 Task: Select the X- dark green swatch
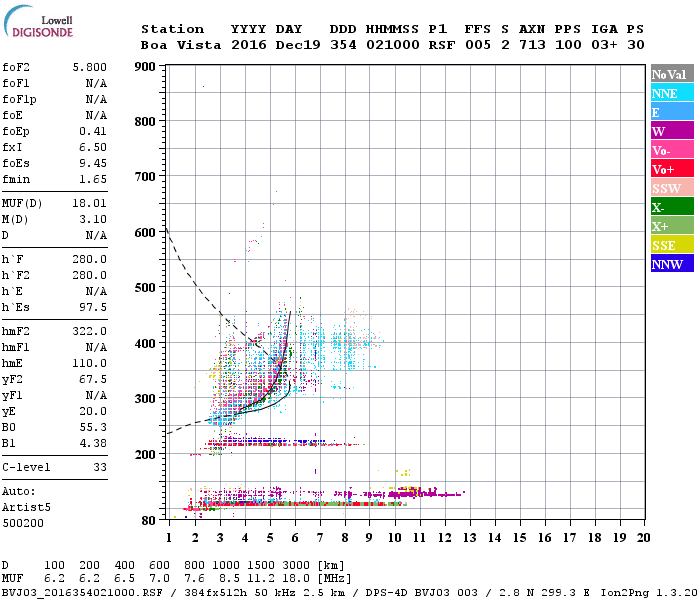(x=672, y=207)
